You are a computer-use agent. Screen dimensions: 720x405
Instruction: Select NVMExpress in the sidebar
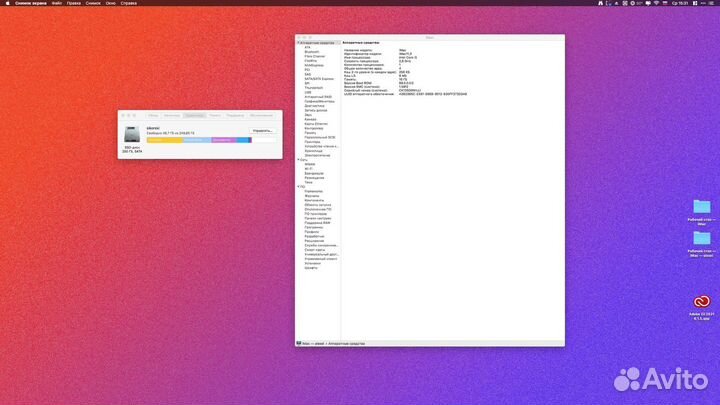pos(314,65)
